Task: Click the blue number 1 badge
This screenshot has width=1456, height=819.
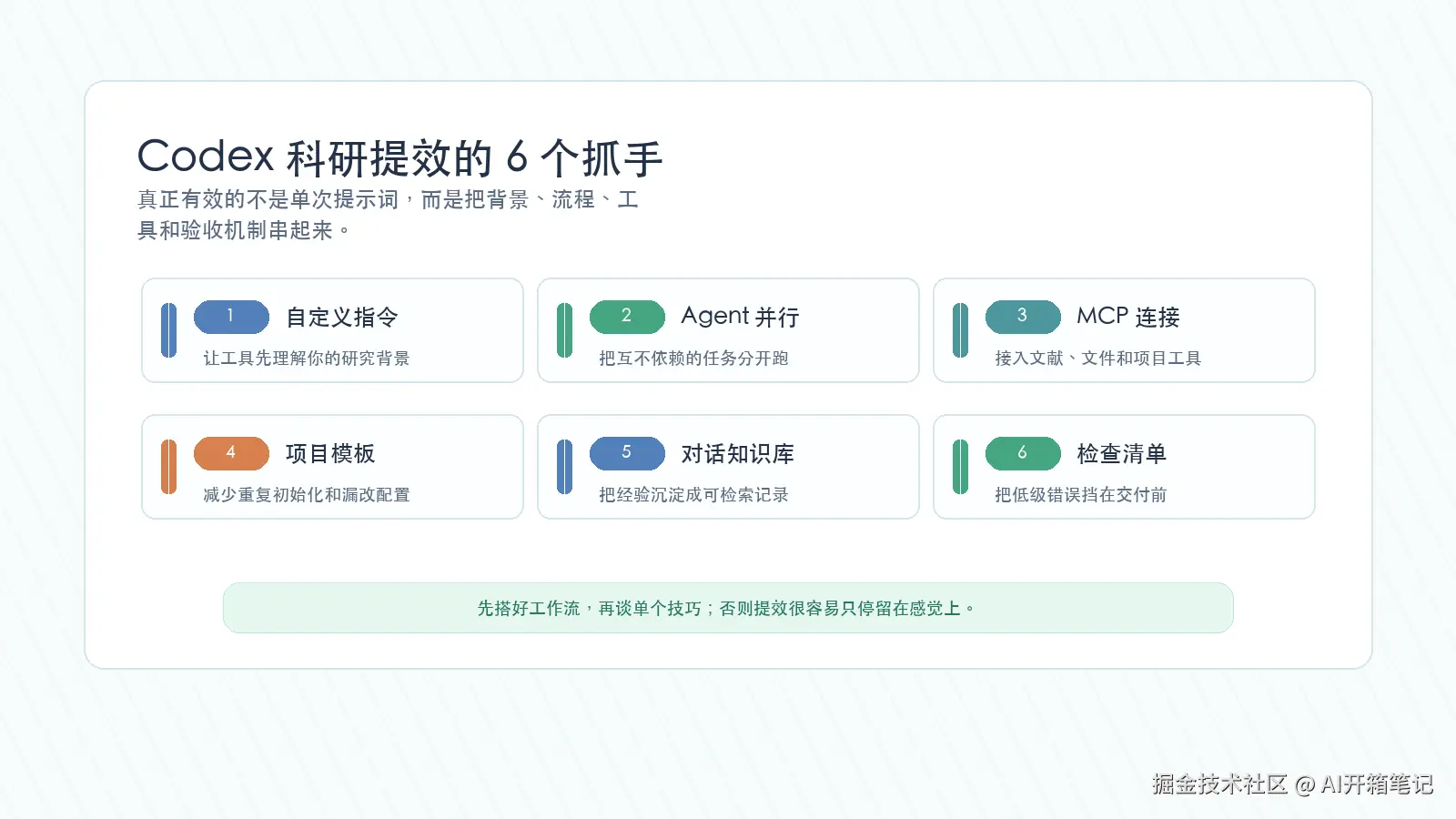Action: pos(231,317)
